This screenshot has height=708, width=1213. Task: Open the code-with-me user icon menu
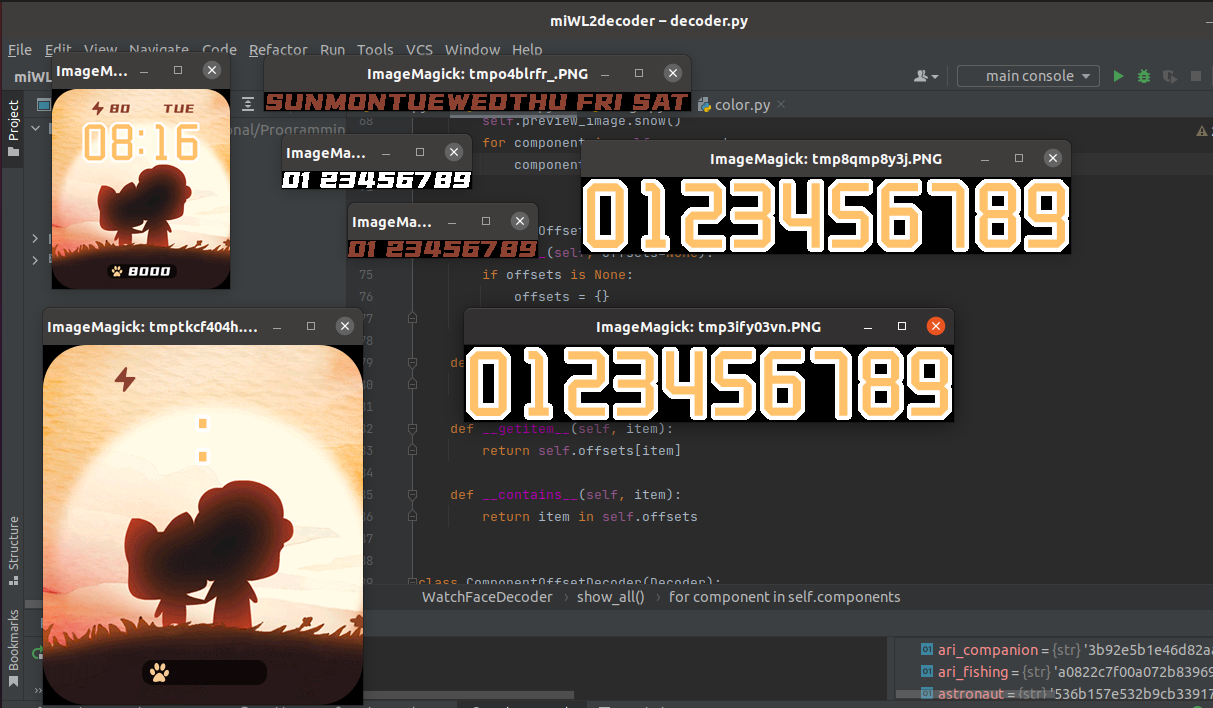point(927,76)
